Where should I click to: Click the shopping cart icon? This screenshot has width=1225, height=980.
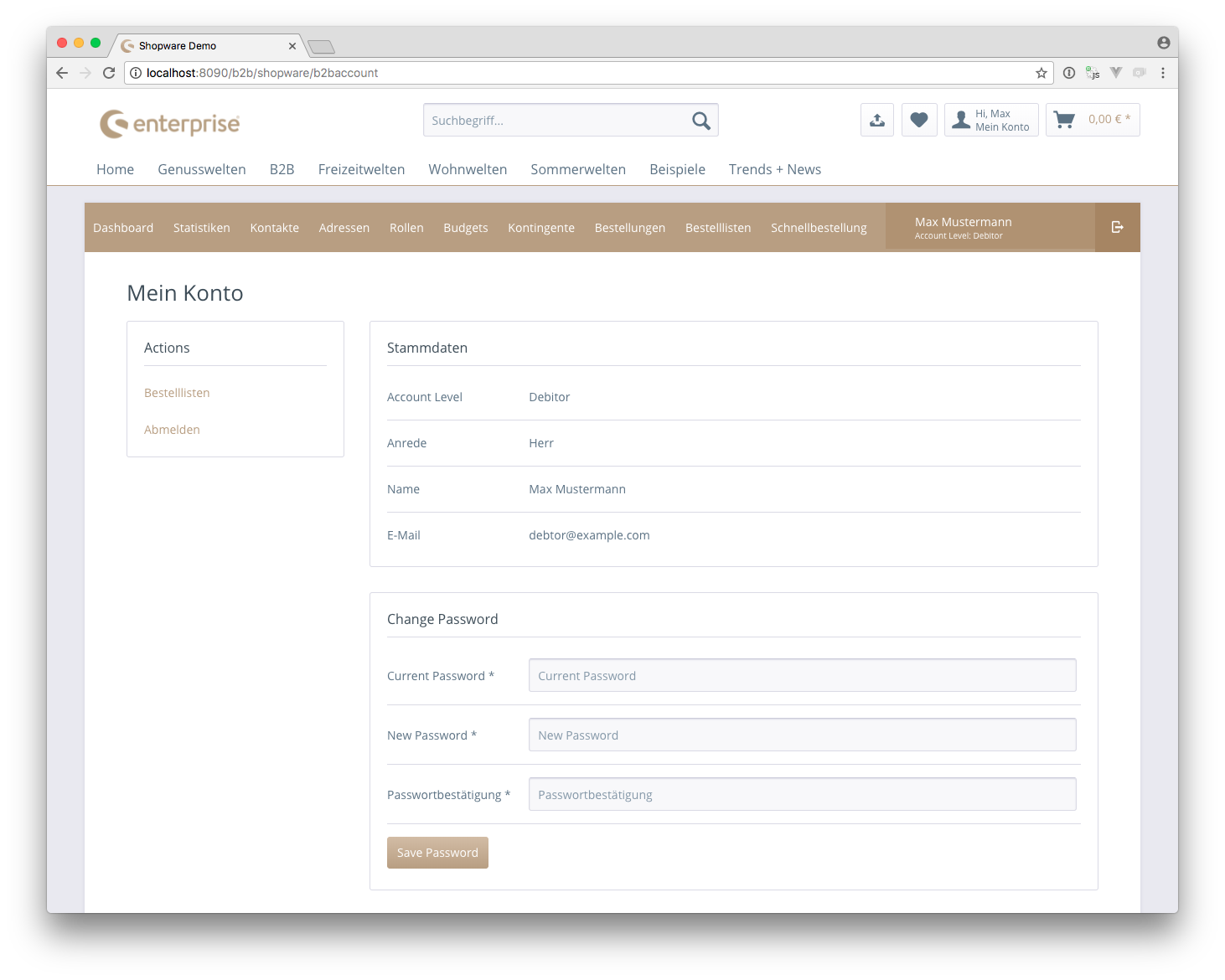tap(1065, 120)
